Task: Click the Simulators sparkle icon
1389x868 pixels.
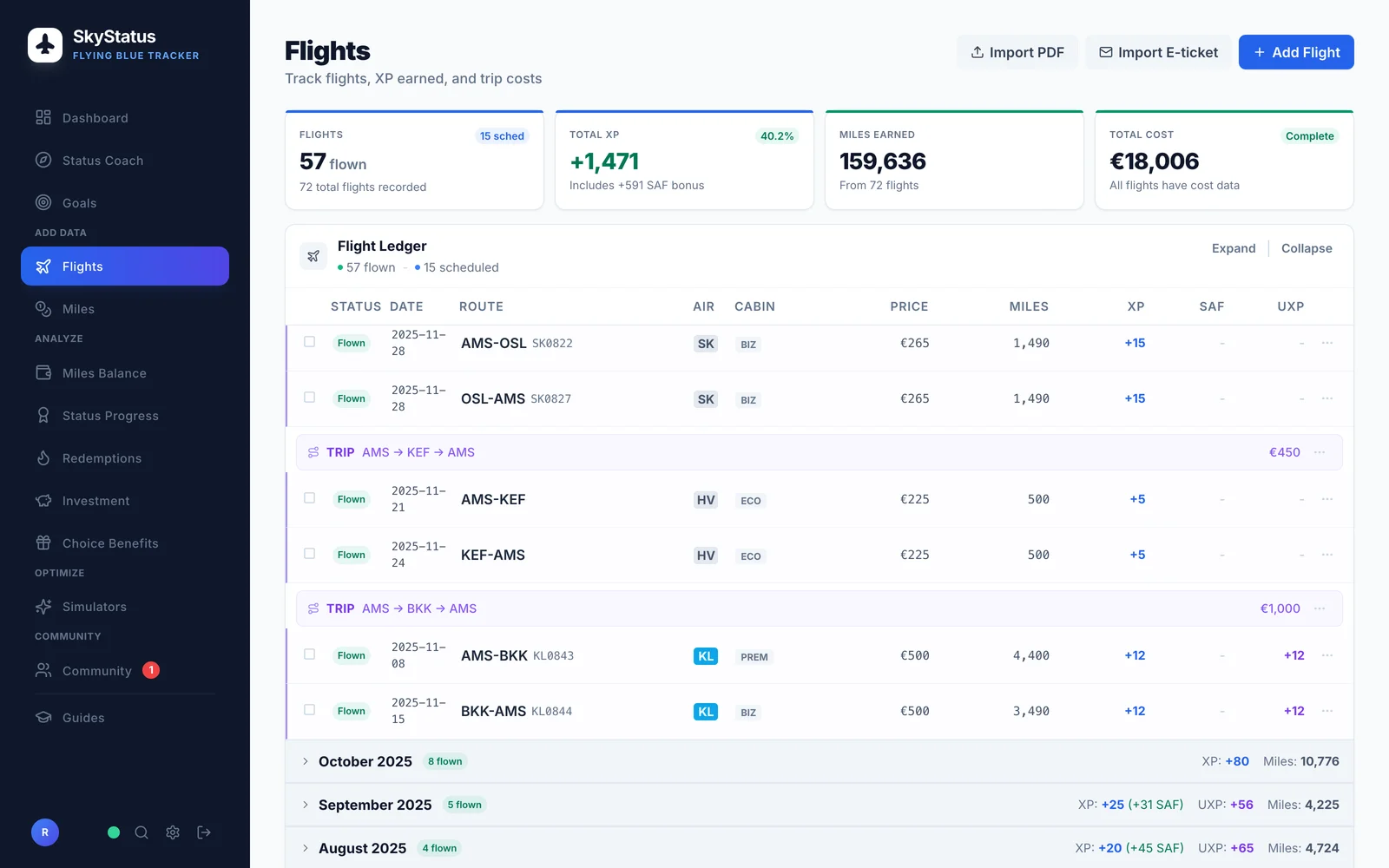Action: coord(43,607)
